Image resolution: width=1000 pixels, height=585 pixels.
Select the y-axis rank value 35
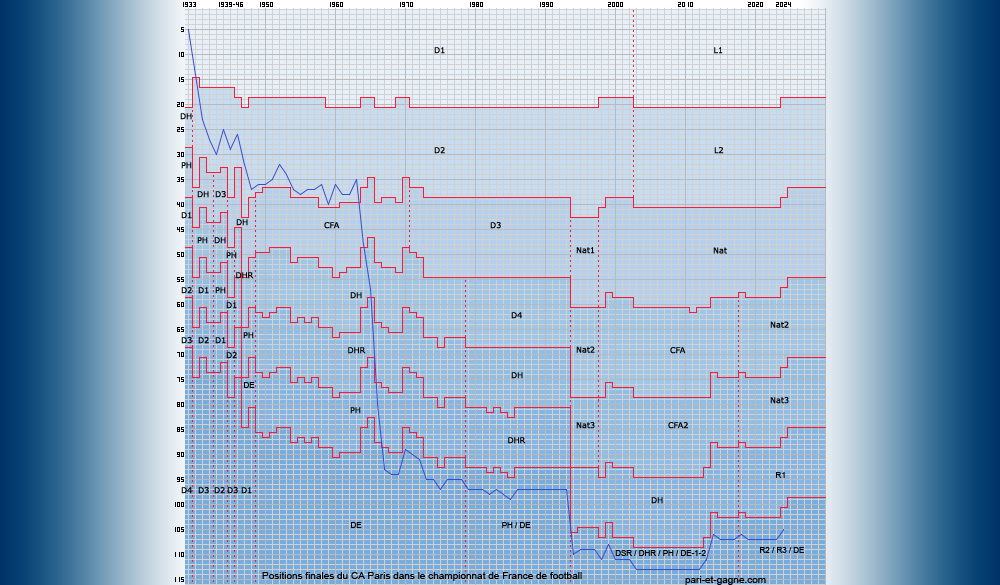(180, 180)
